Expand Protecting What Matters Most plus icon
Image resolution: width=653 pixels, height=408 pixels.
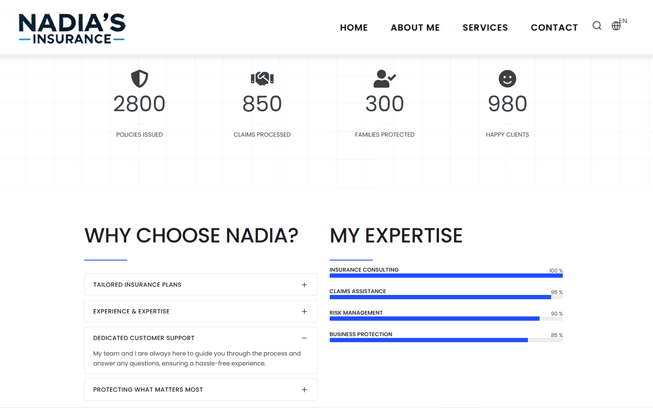(305, 390)
